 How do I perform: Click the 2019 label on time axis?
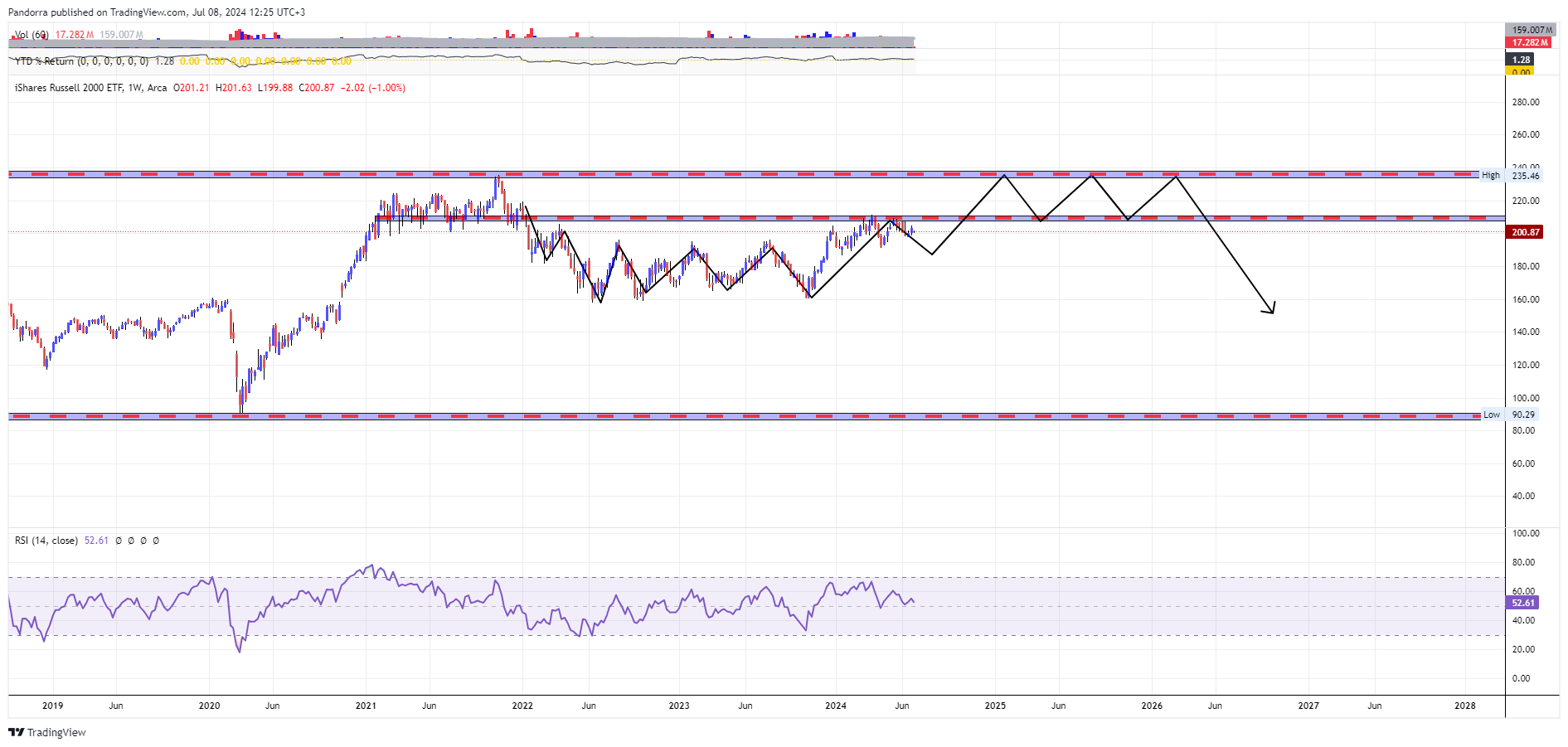[x=52, y=706]
